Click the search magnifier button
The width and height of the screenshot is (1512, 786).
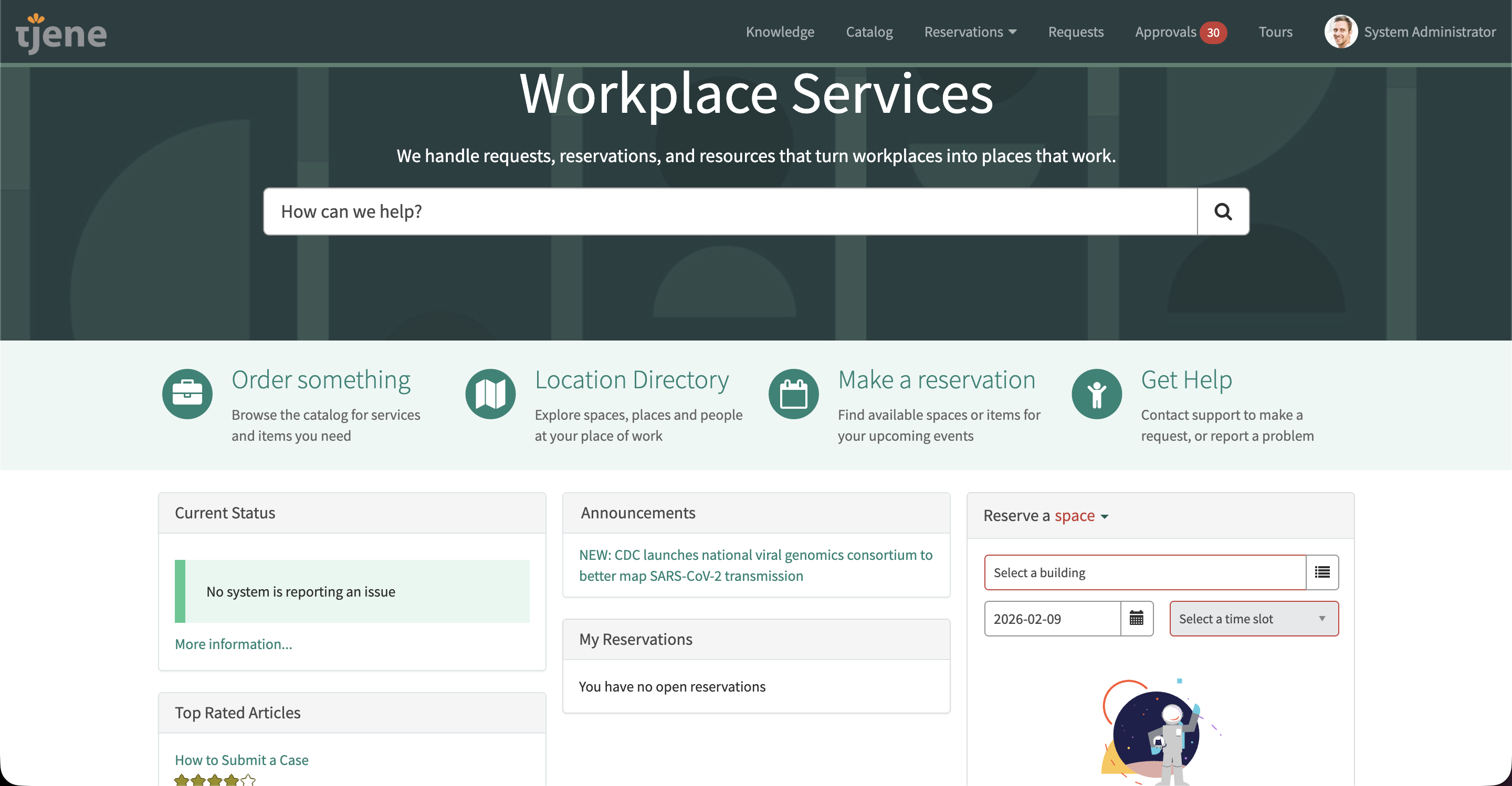(1223, 211)
